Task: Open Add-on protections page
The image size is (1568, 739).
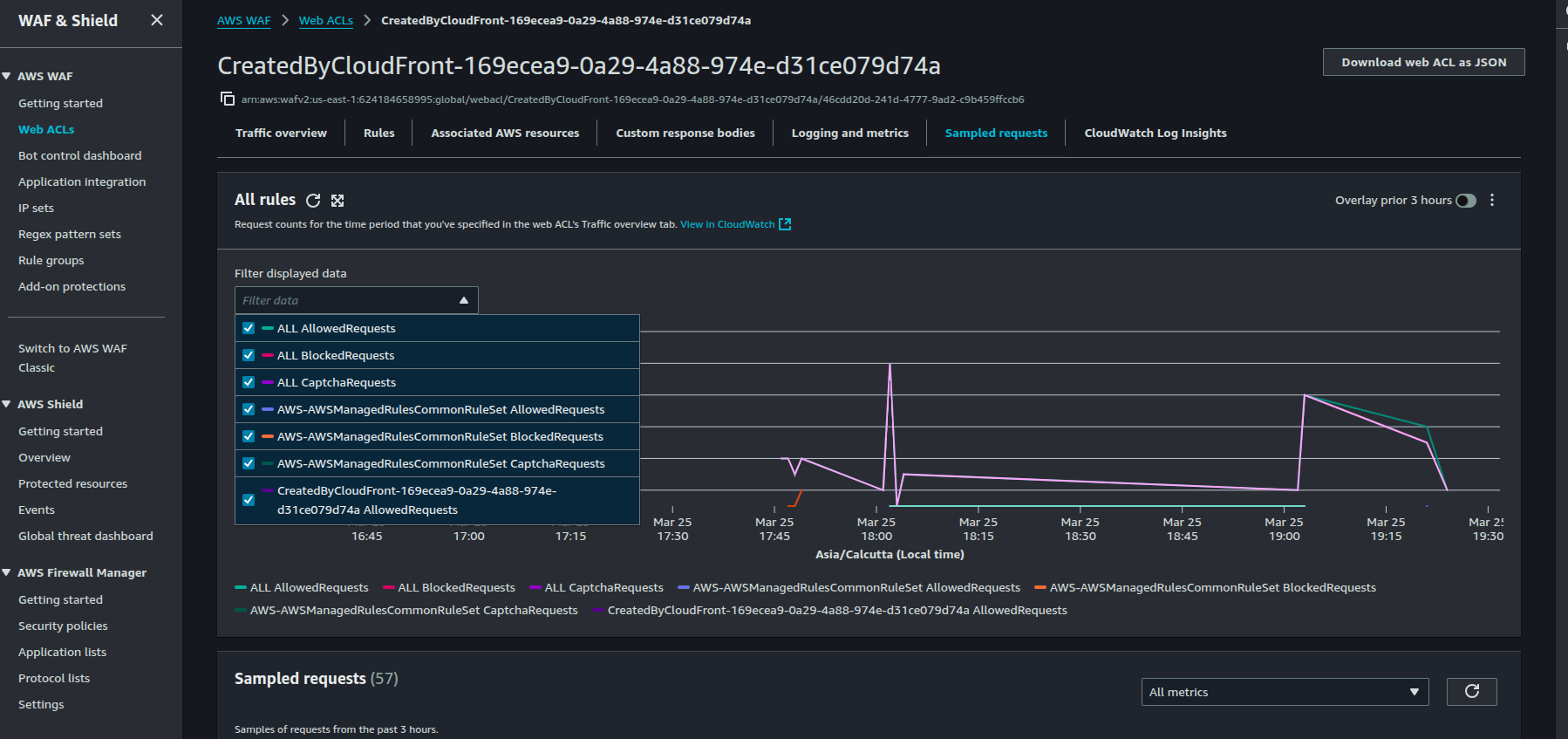Action: pos(72,286)
